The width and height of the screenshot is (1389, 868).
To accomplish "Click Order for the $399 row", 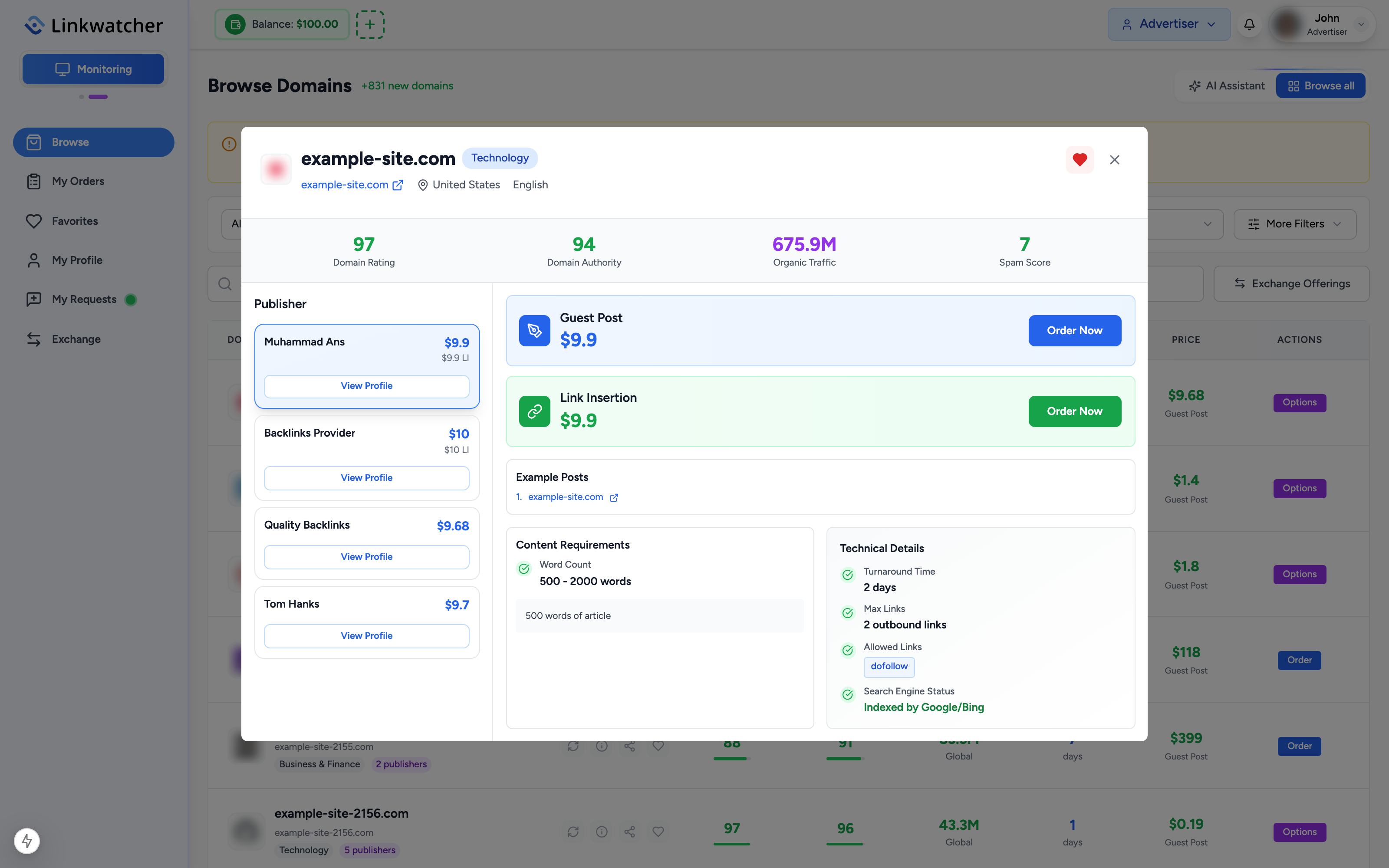I will pos(1300,746).
